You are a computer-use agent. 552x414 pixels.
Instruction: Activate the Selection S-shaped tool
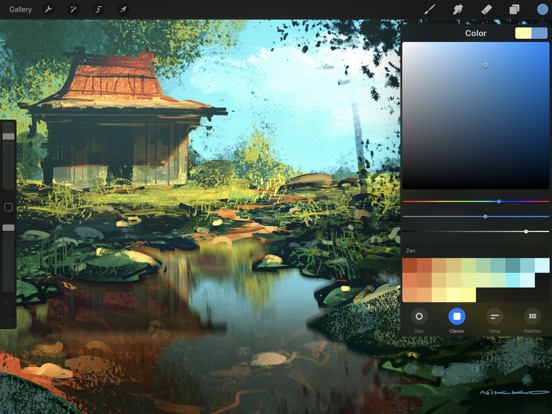[98, 9]
